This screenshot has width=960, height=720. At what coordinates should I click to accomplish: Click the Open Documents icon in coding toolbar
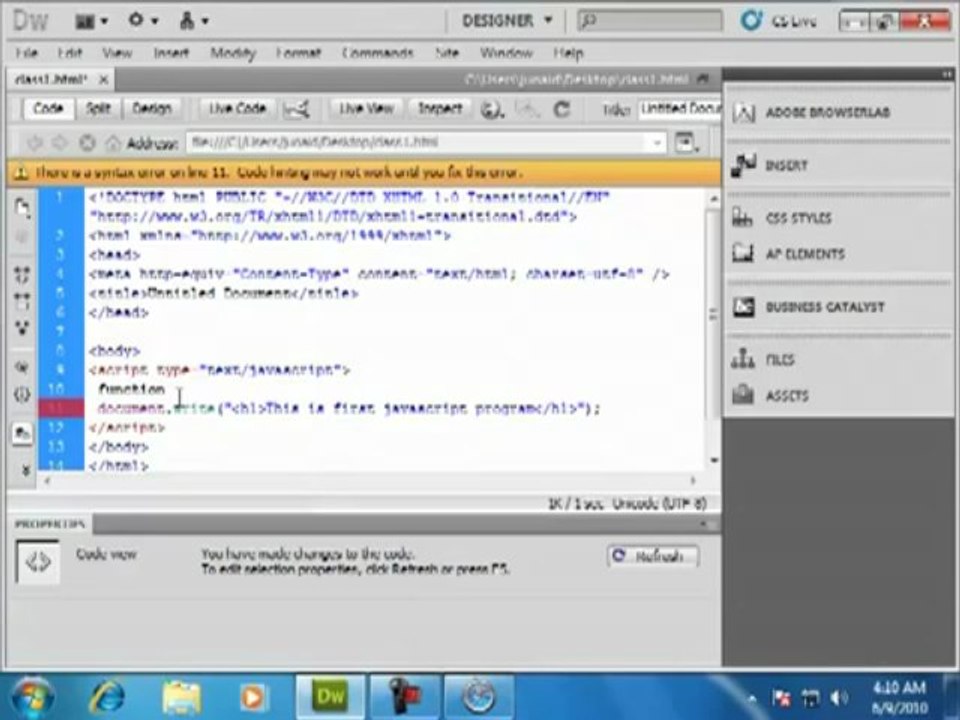(22, 208)
